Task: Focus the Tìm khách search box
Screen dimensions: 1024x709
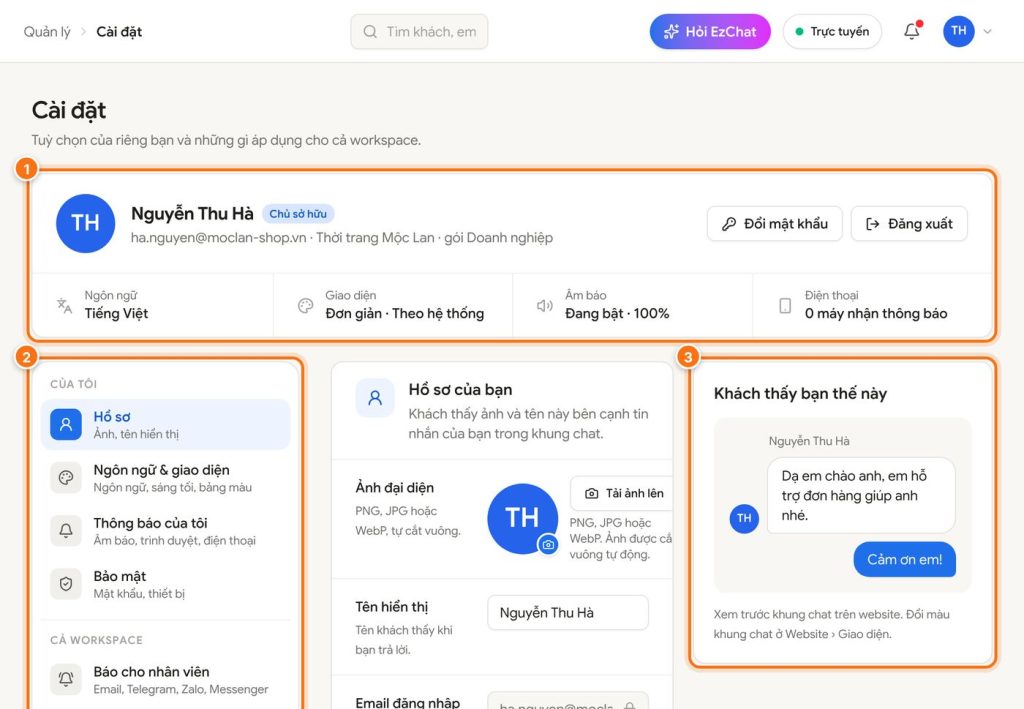Action: [x=419, y=31]
